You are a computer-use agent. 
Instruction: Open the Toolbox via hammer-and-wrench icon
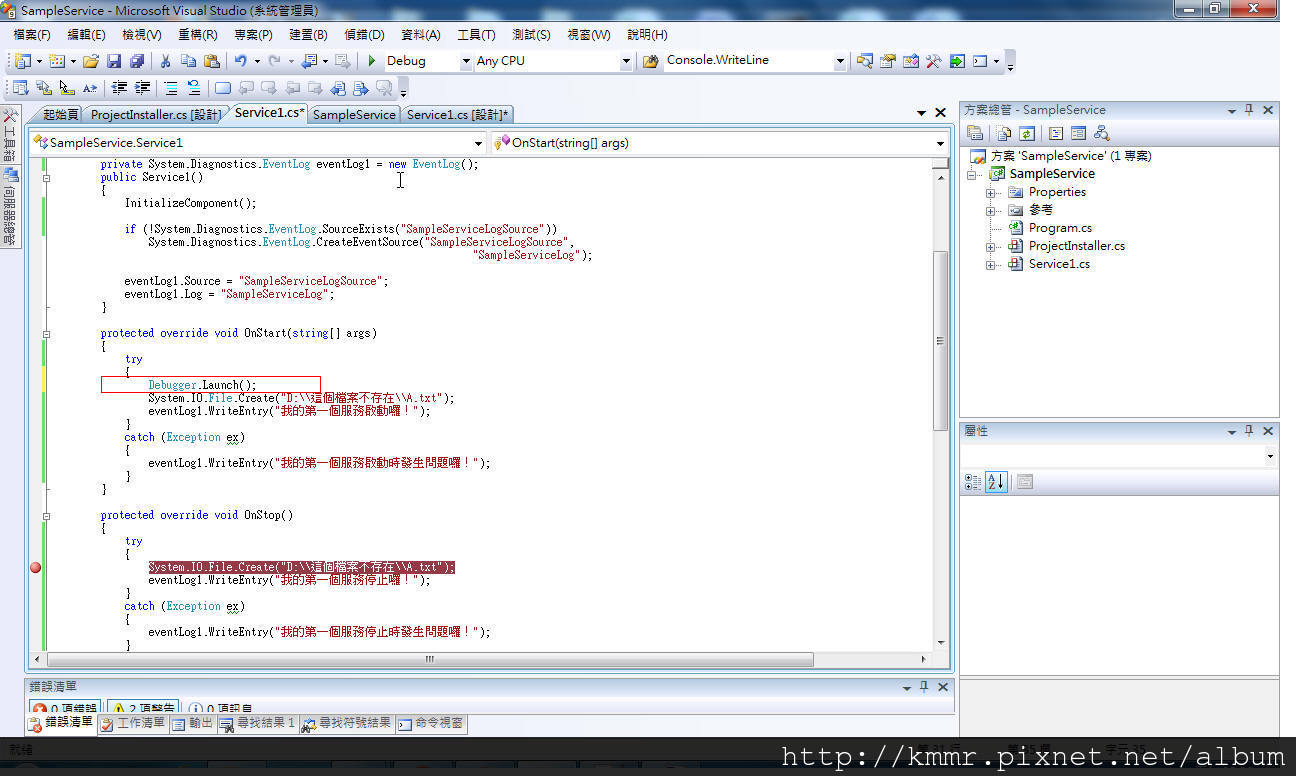point(933,61)
